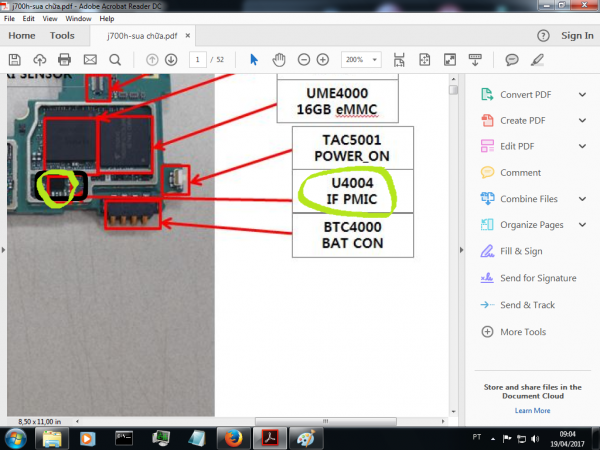The image size is (600, 450).
Task: Click the fit one full page icon
Action: tap(425, 60)
